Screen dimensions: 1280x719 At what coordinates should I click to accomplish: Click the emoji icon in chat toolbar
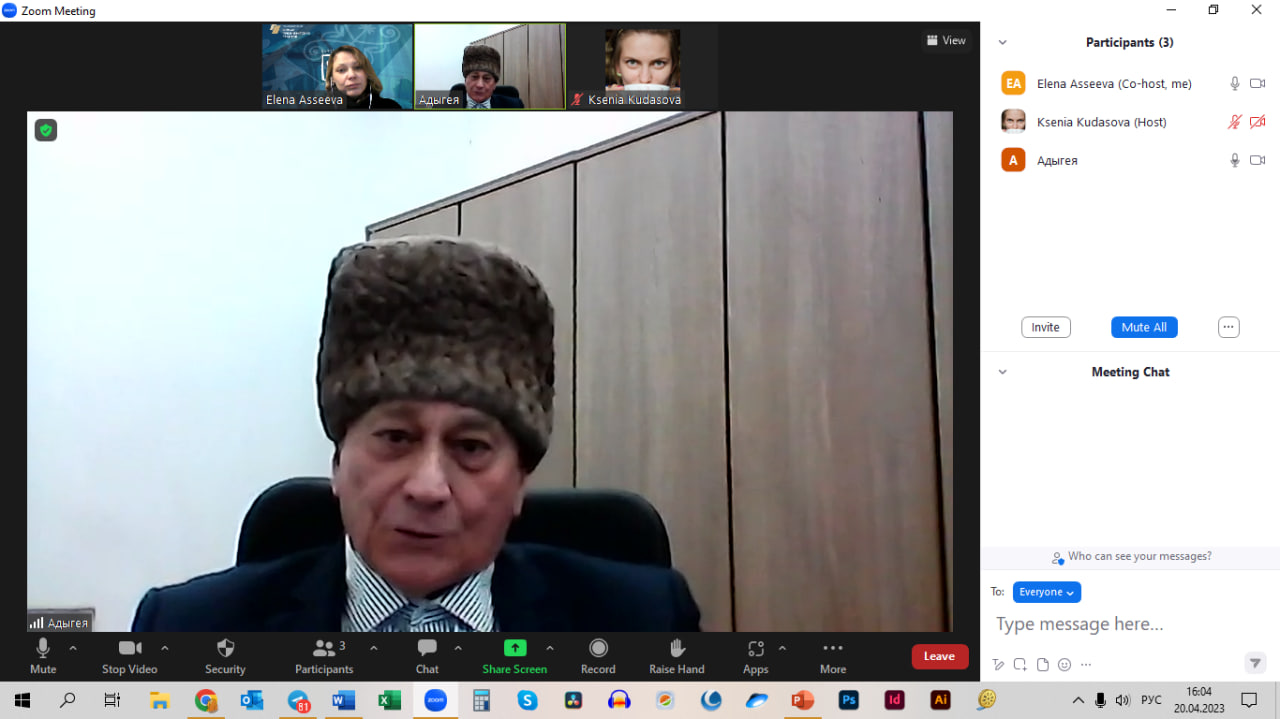[x=1064, y=664]
